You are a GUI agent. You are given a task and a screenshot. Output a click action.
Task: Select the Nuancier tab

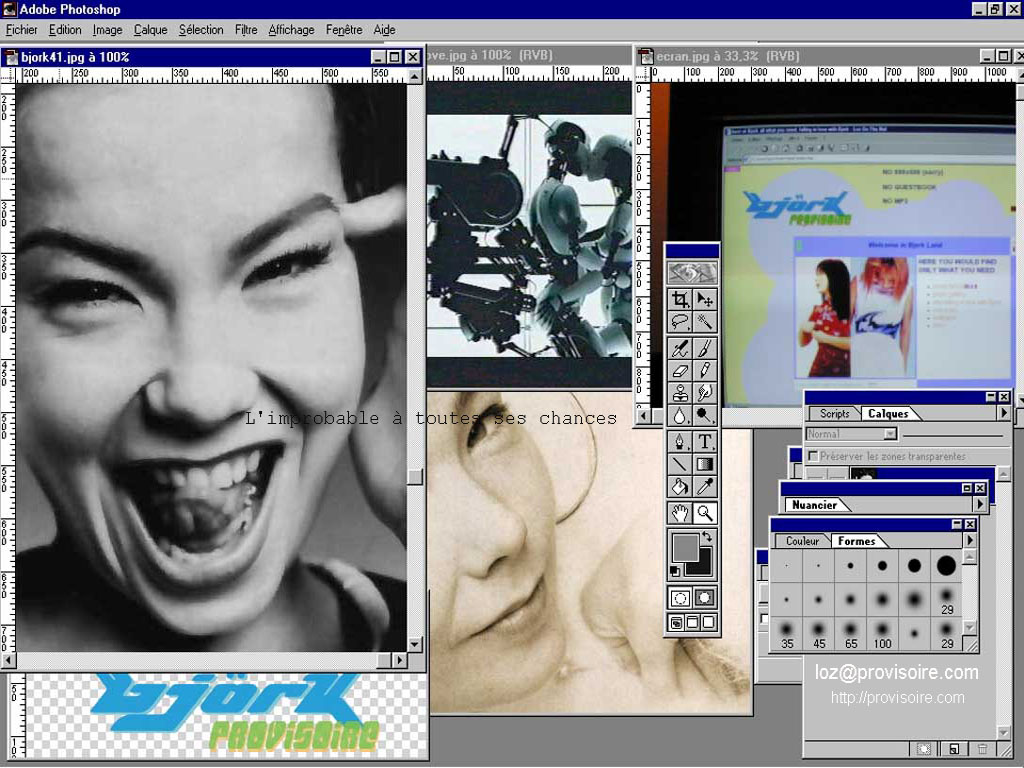[814, 505]
